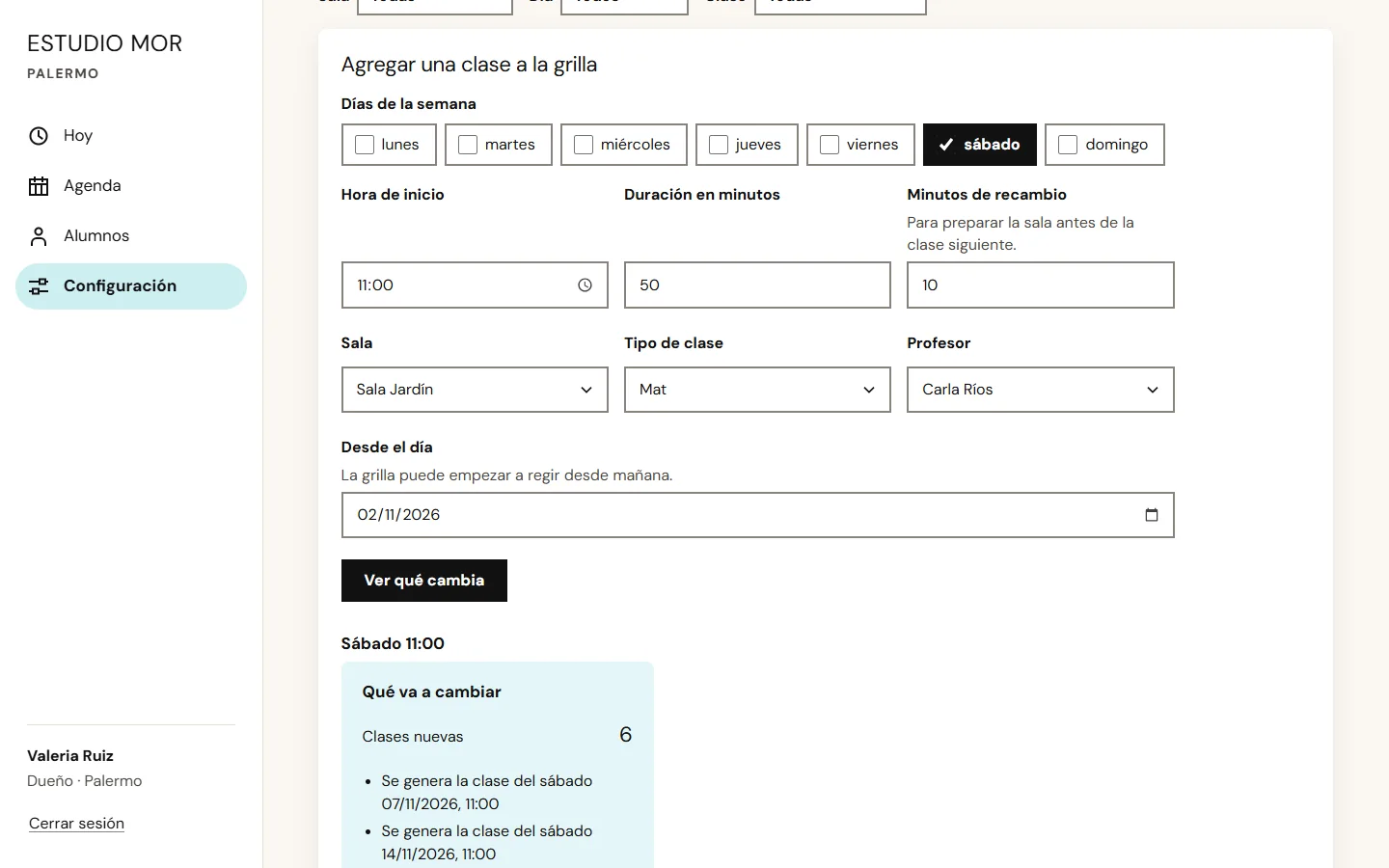Check the miércoles day checkbox
This screenshot has height=868, width=1389.
(584, 145)
